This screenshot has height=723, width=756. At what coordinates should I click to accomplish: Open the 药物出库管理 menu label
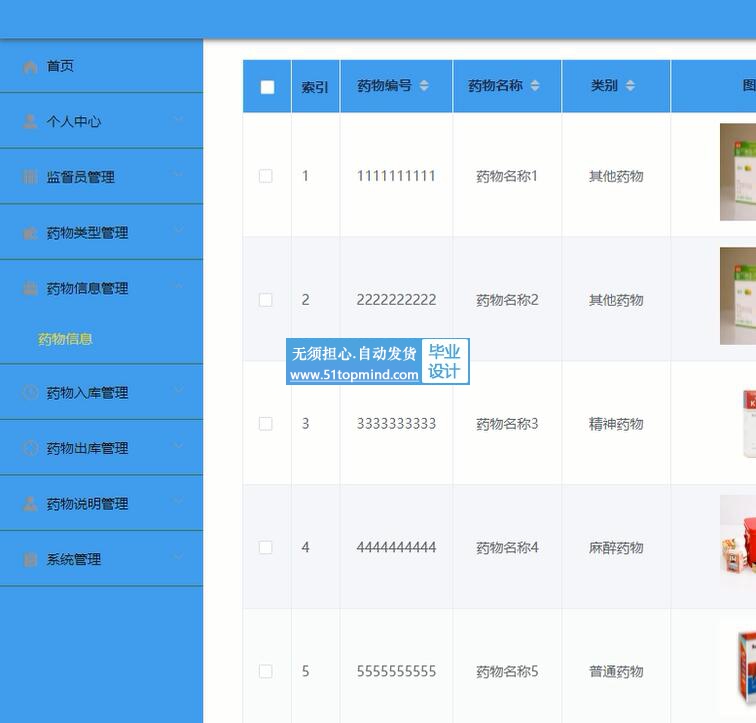point(87,448)
